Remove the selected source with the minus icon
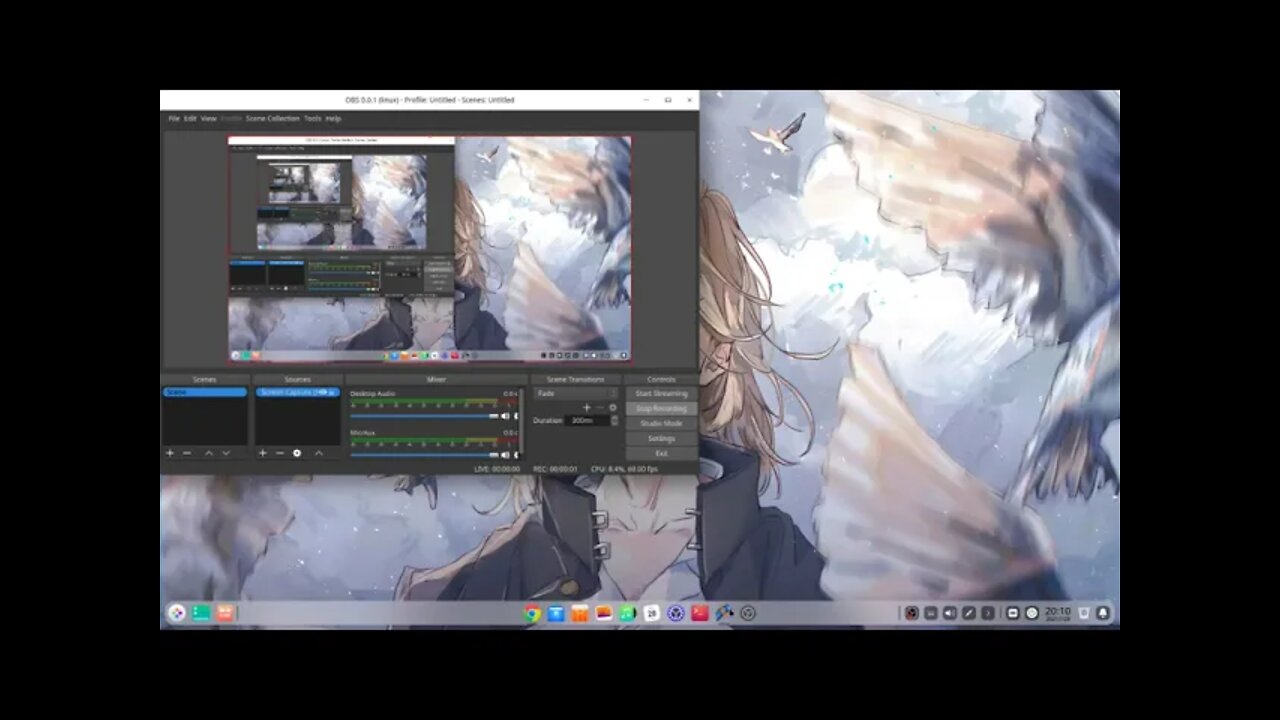Screen dimensions: 1280x720 coord(280,453)
